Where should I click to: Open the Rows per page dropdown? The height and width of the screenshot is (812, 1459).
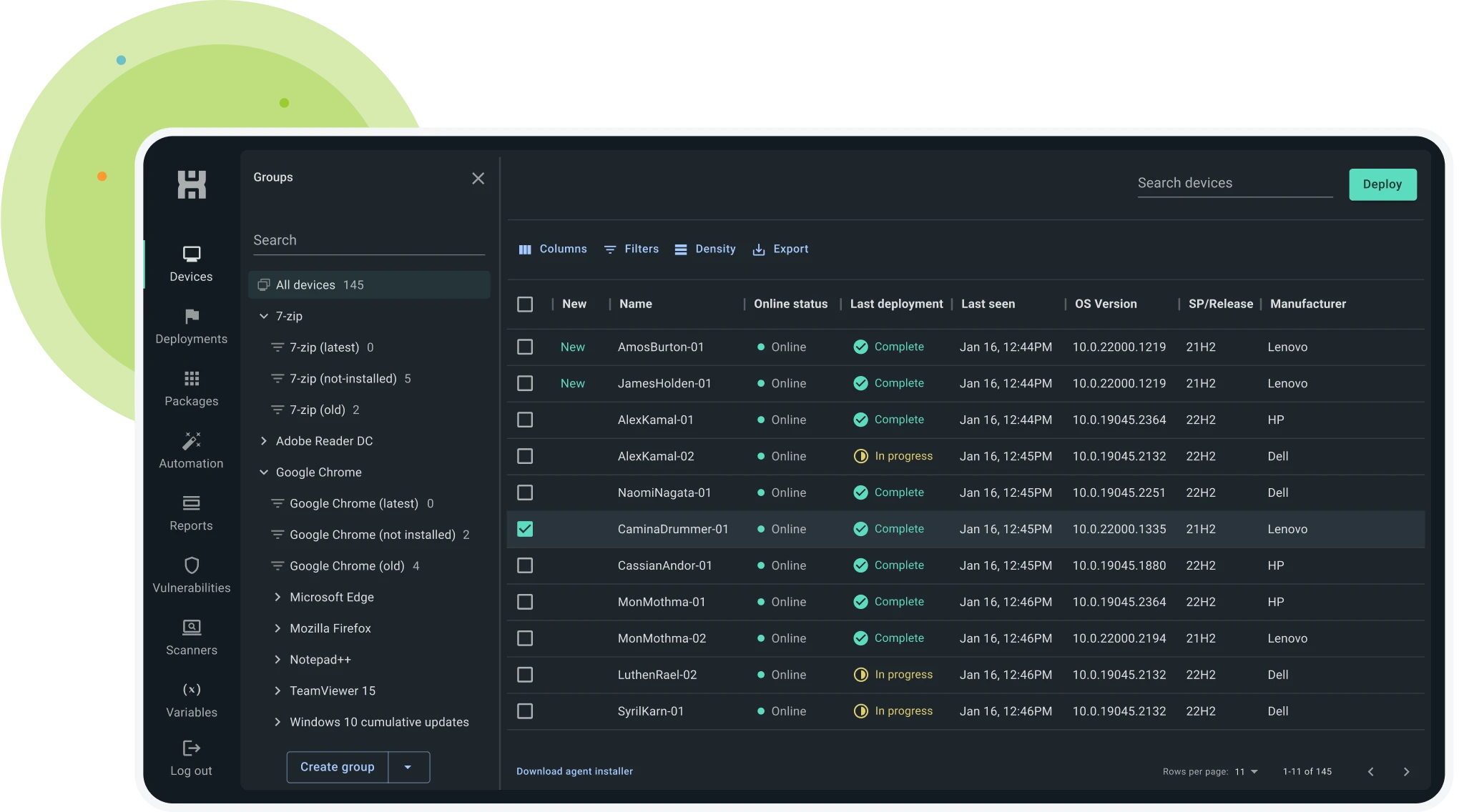[x=1246, y=772]
